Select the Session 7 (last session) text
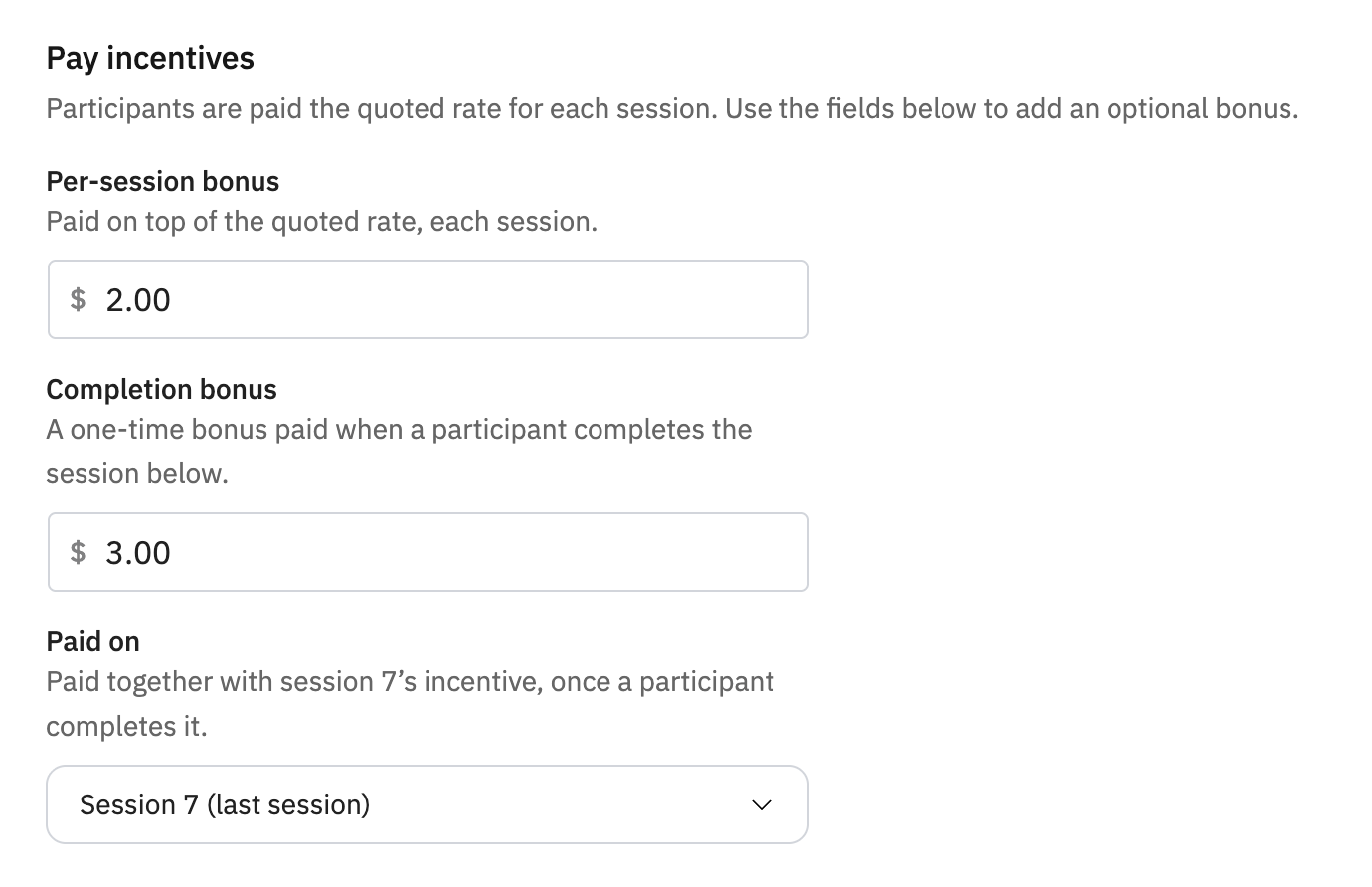Image resolution: width=1372 pixels, height=887 pixels. (x=225, y=804)
